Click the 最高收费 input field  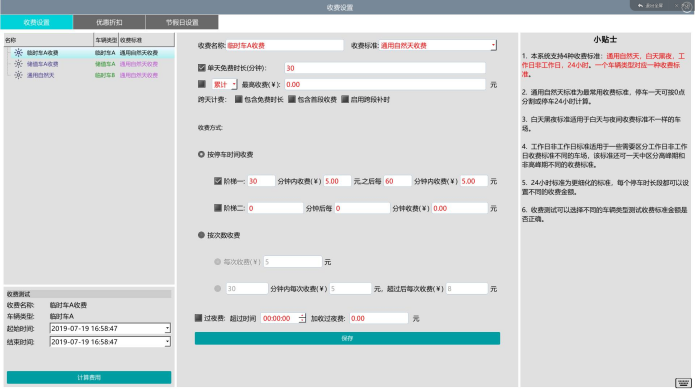(385, 84)
